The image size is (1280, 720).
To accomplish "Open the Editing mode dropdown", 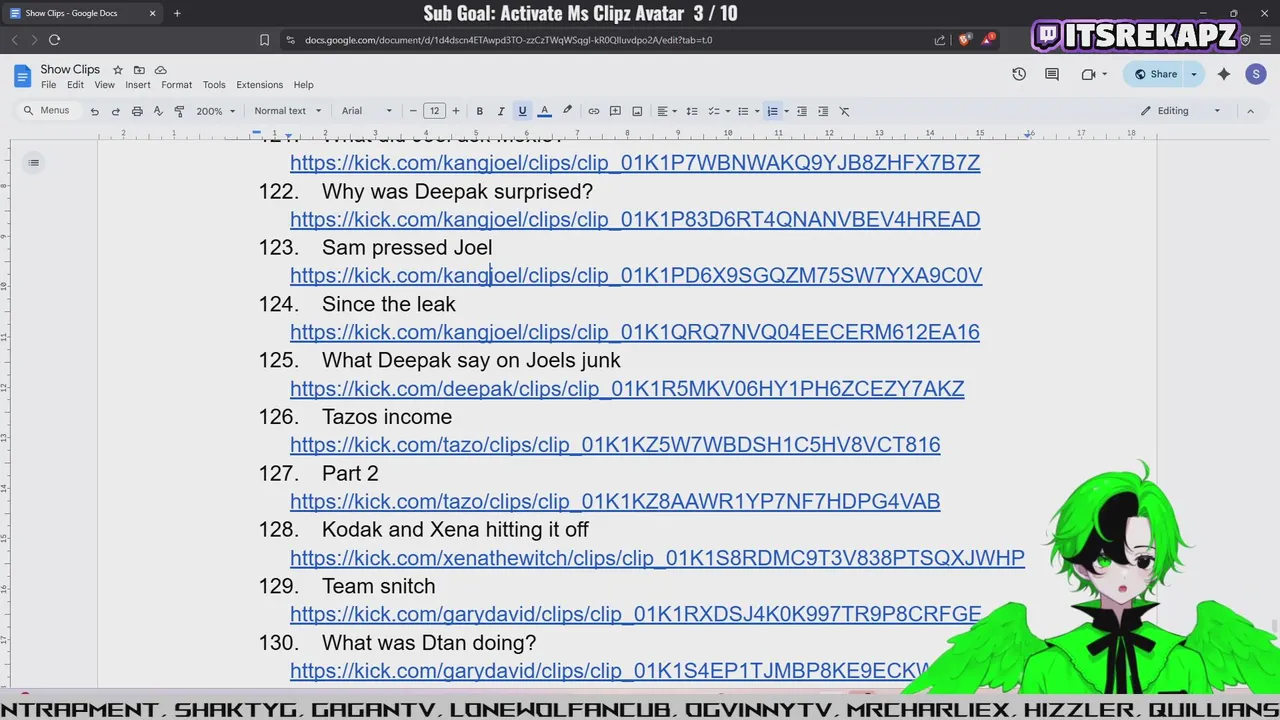I will point(1180,111).
